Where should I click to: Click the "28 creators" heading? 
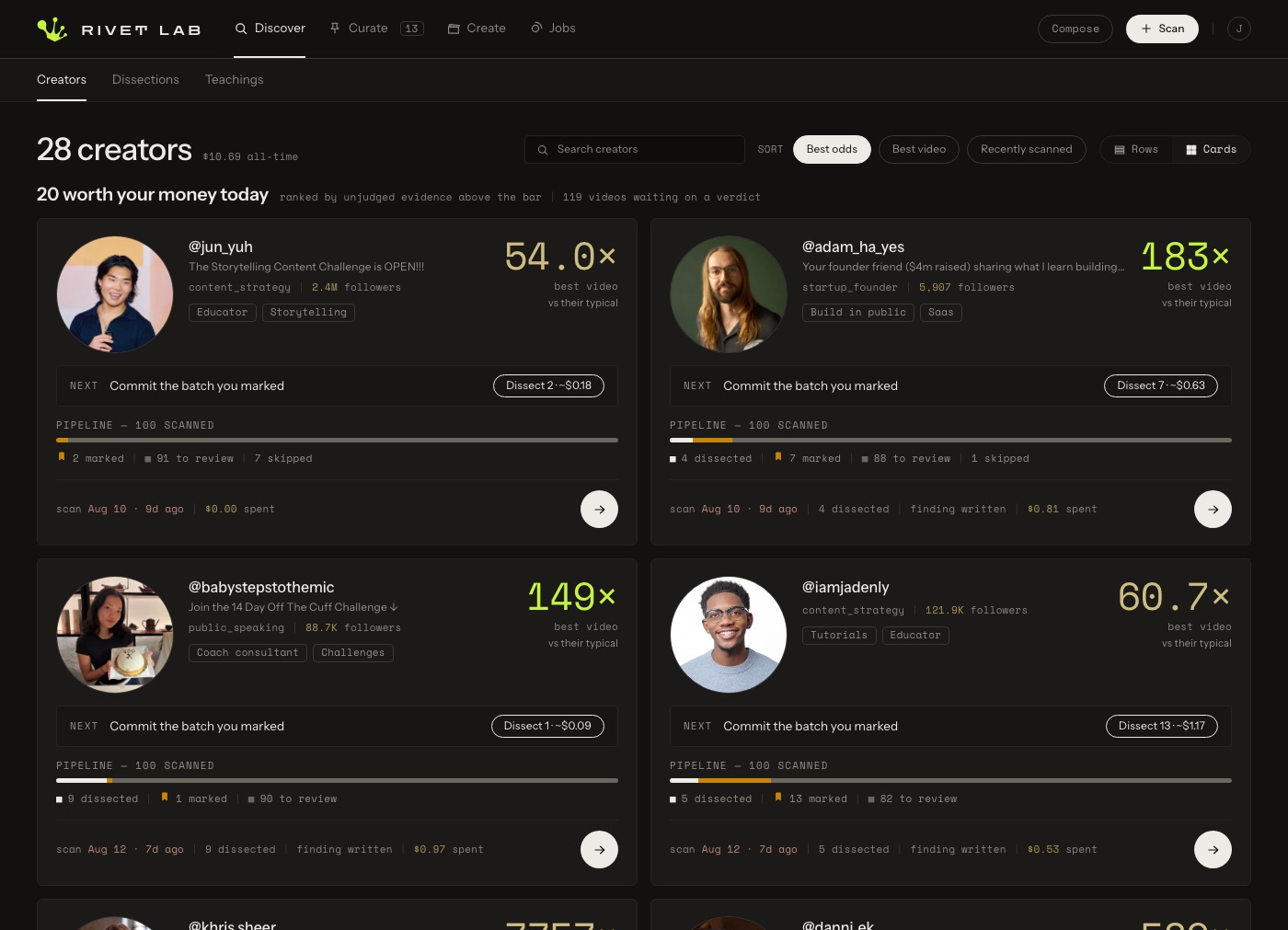(x=114, y=150)
